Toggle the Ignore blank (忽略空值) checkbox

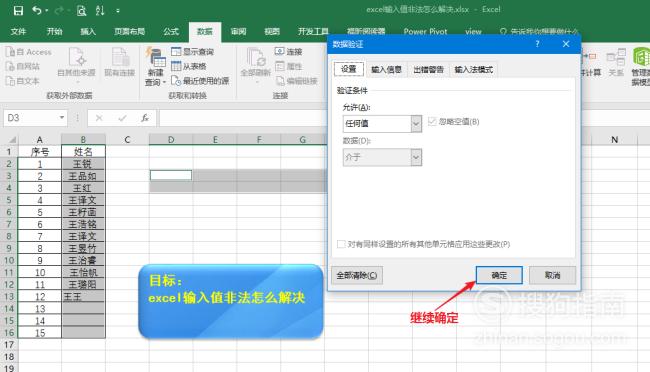pos(432,122)
